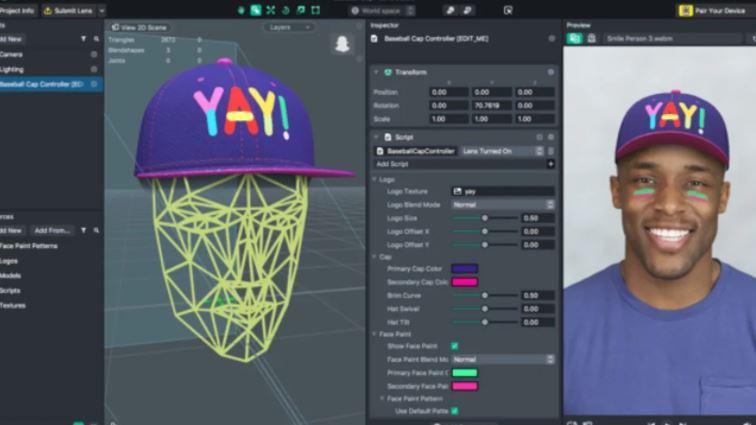Viewport: 756px width, 425px height.
Task: Click the green webcam preview source icon
Action: pos(574,39)
